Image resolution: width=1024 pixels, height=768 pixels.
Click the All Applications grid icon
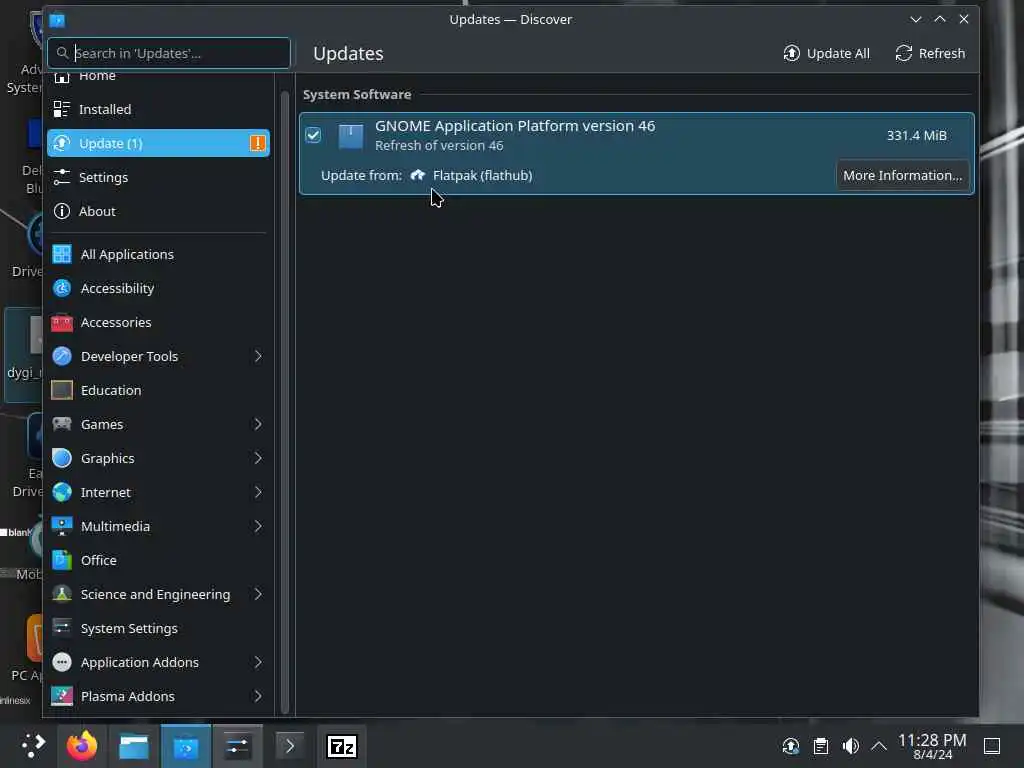point(62,254)
